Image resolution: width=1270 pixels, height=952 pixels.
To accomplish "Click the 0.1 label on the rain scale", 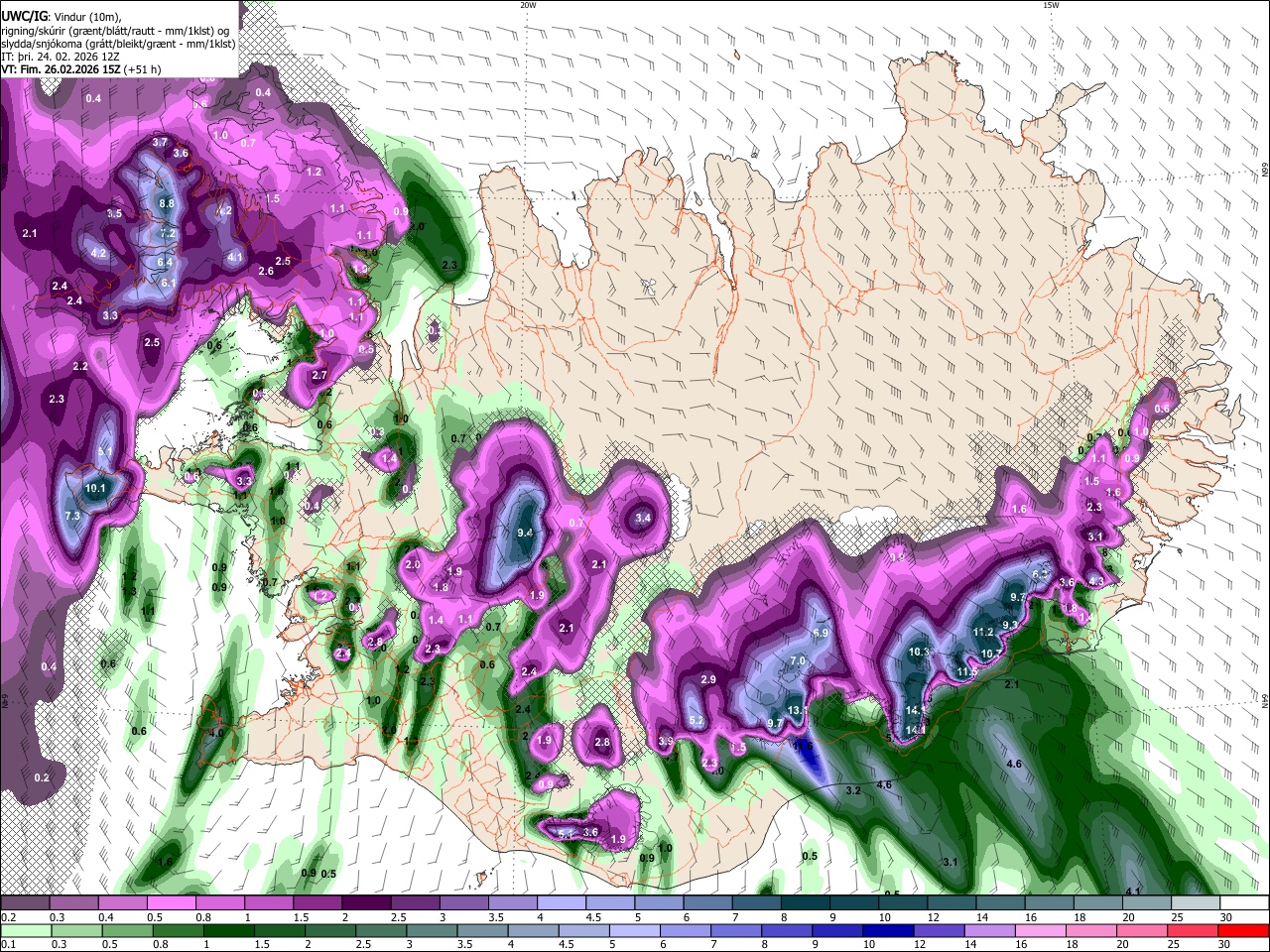I will 8,944.
